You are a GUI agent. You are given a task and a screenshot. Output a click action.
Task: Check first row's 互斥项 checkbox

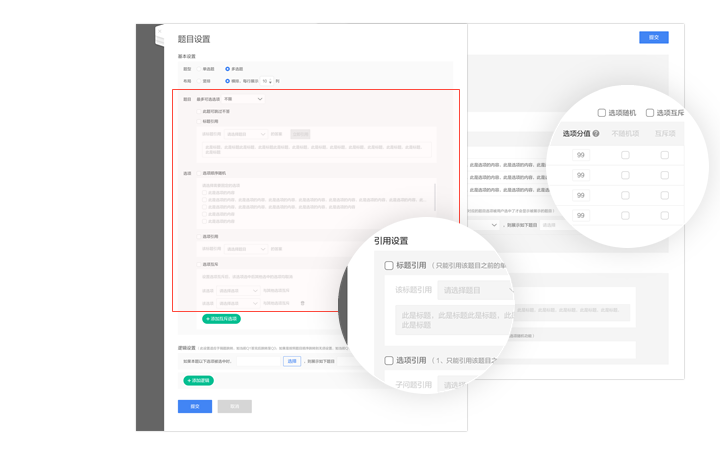point(664,155)
